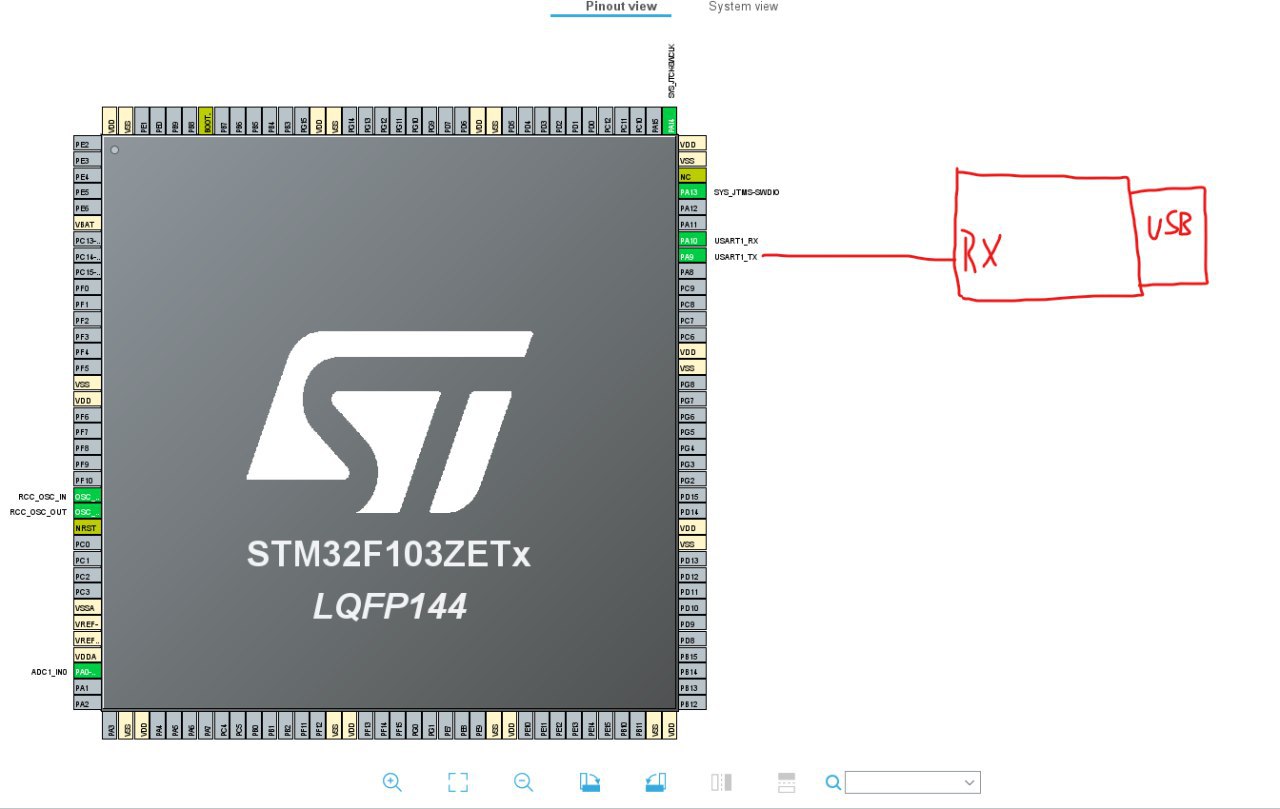Click the USART1_TX signal label
The width and height of the screenshot is (1280, 809).
[x=736, y=257]
